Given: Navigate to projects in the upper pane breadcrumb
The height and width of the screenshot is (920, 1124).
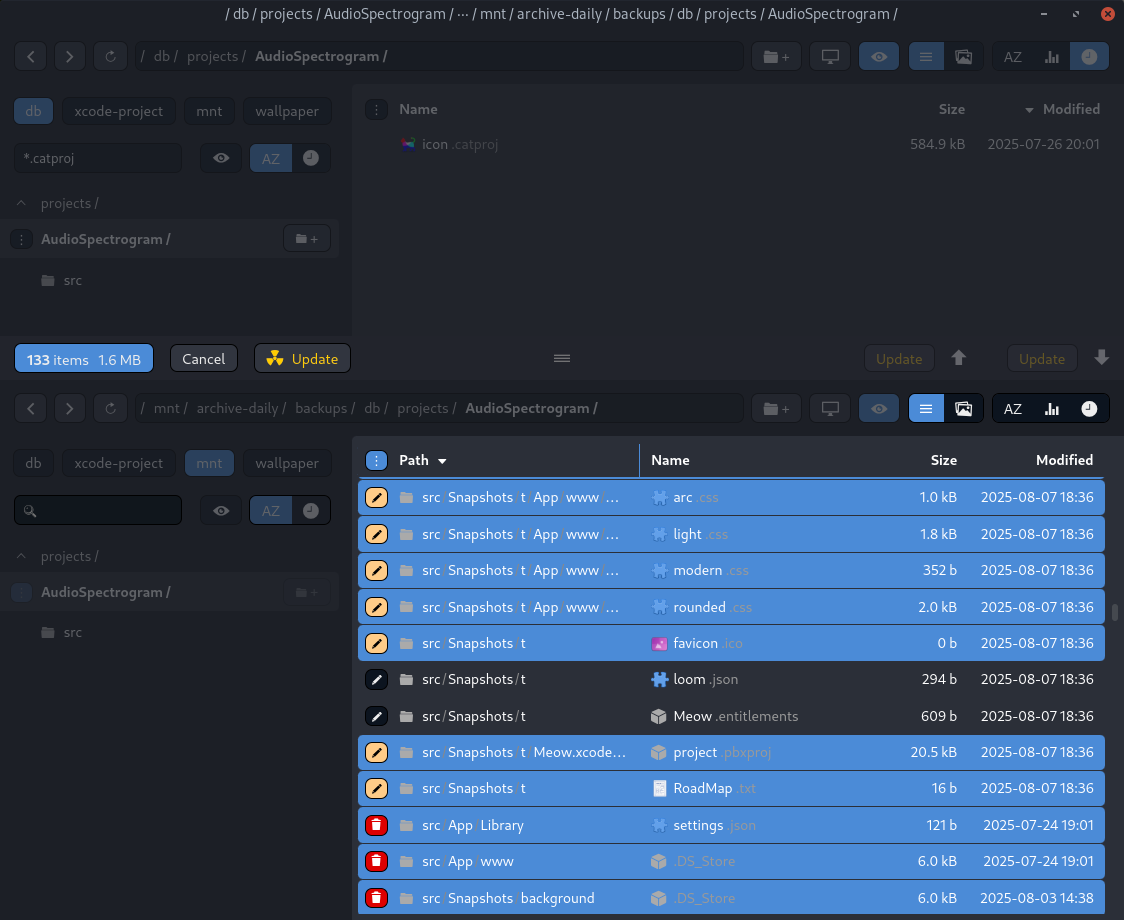Looking at the screenshot, I should (214, 57).
